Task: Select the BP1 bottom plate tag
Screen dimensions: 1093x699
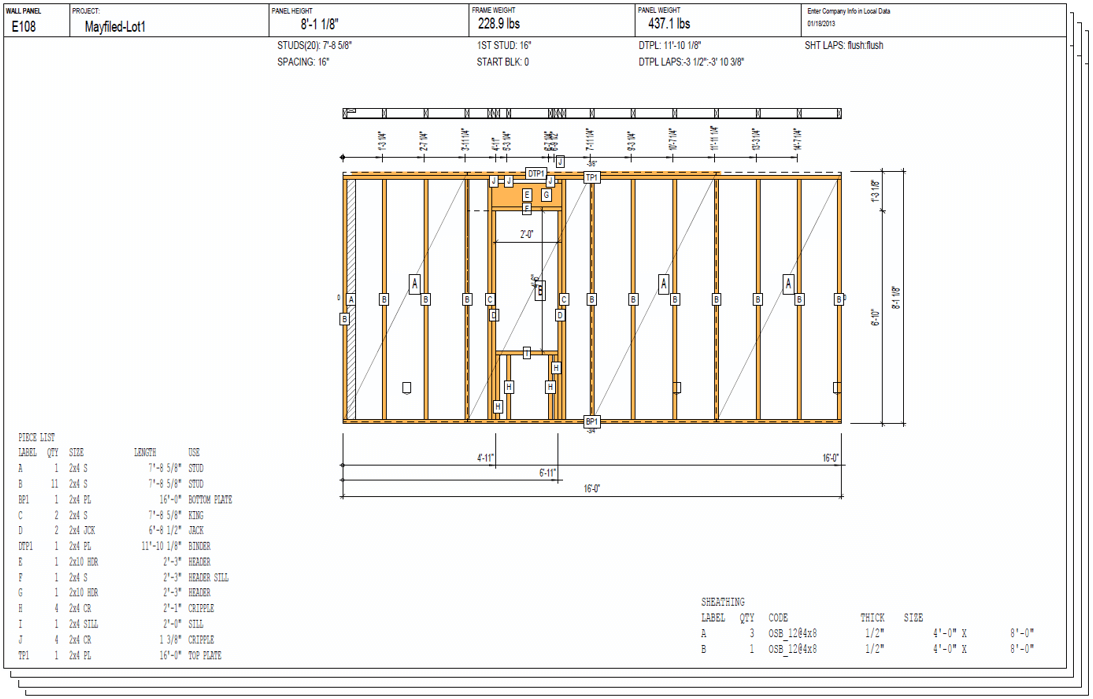Action: [591, 422]
